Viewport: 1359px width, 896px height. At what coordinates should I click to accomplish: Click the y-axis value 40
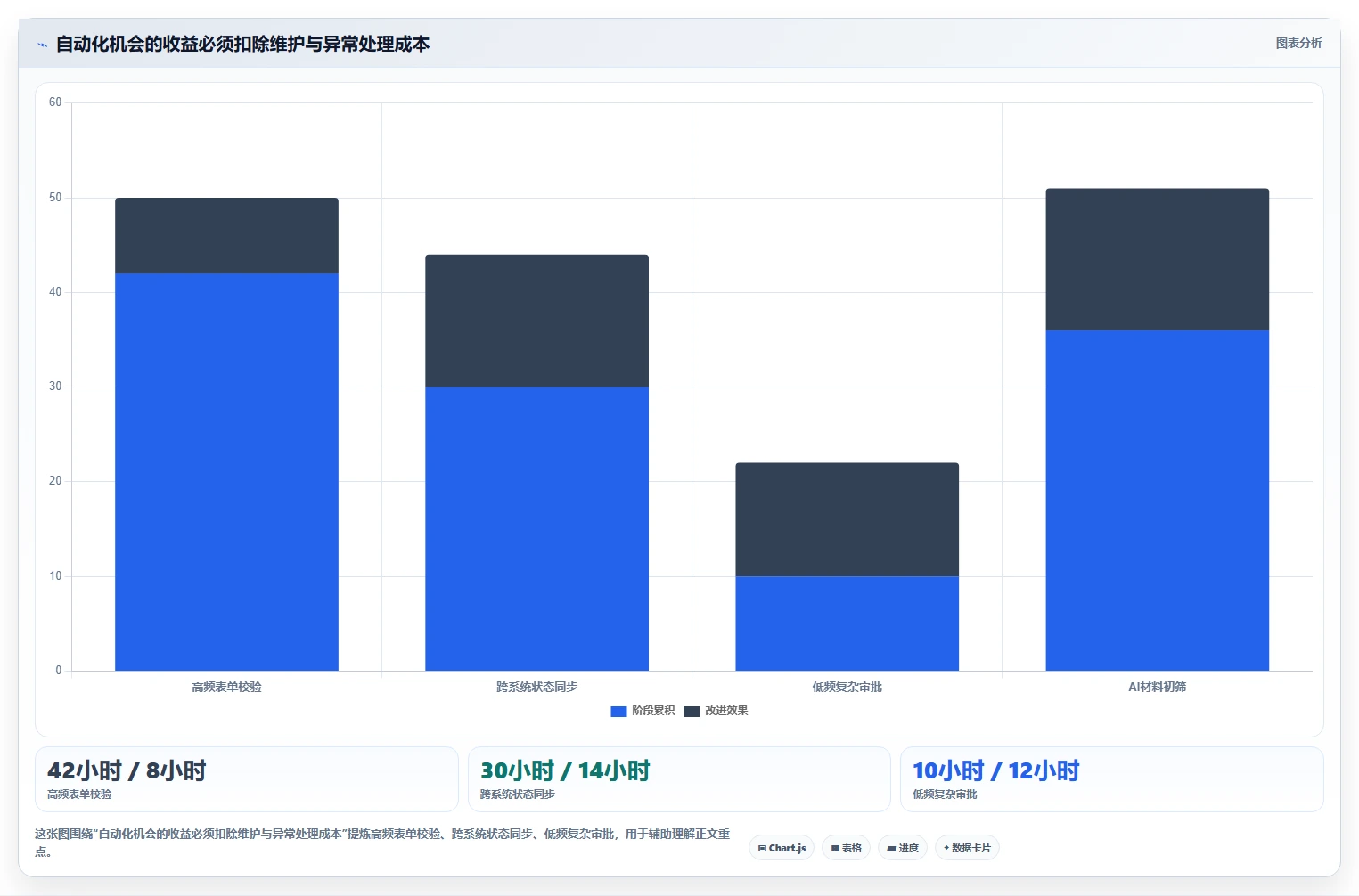tap(55, 292)
